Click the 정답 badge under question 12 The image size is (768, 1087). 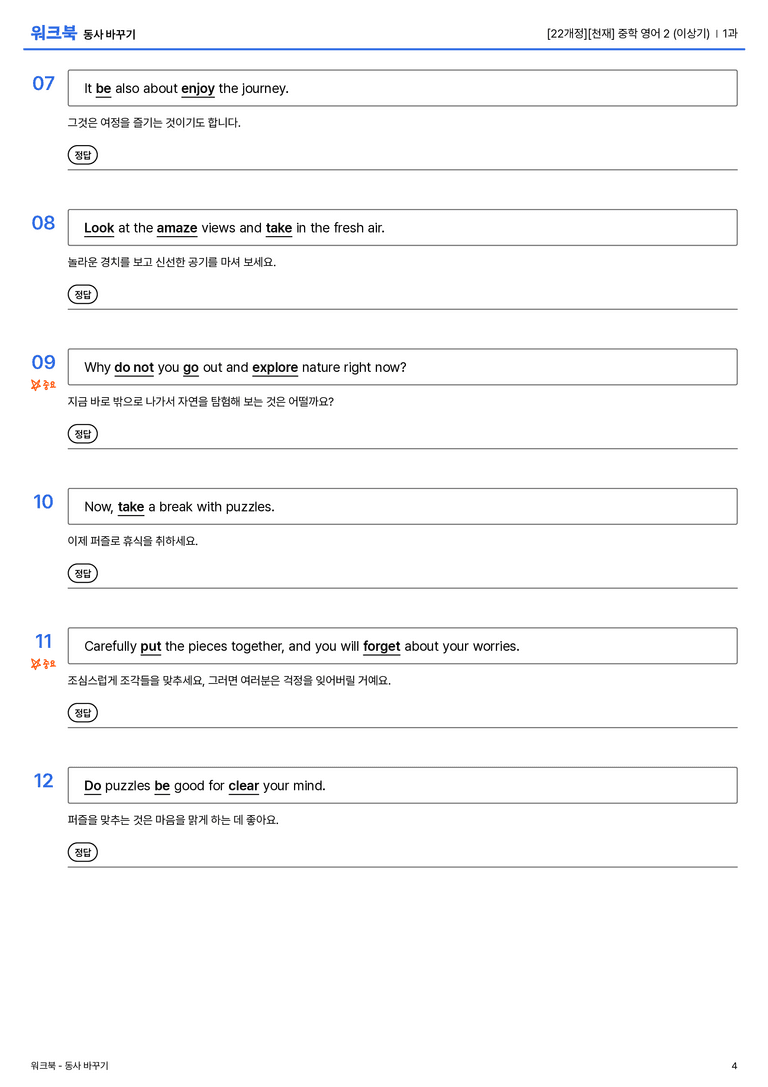click(x=82, y=851)
